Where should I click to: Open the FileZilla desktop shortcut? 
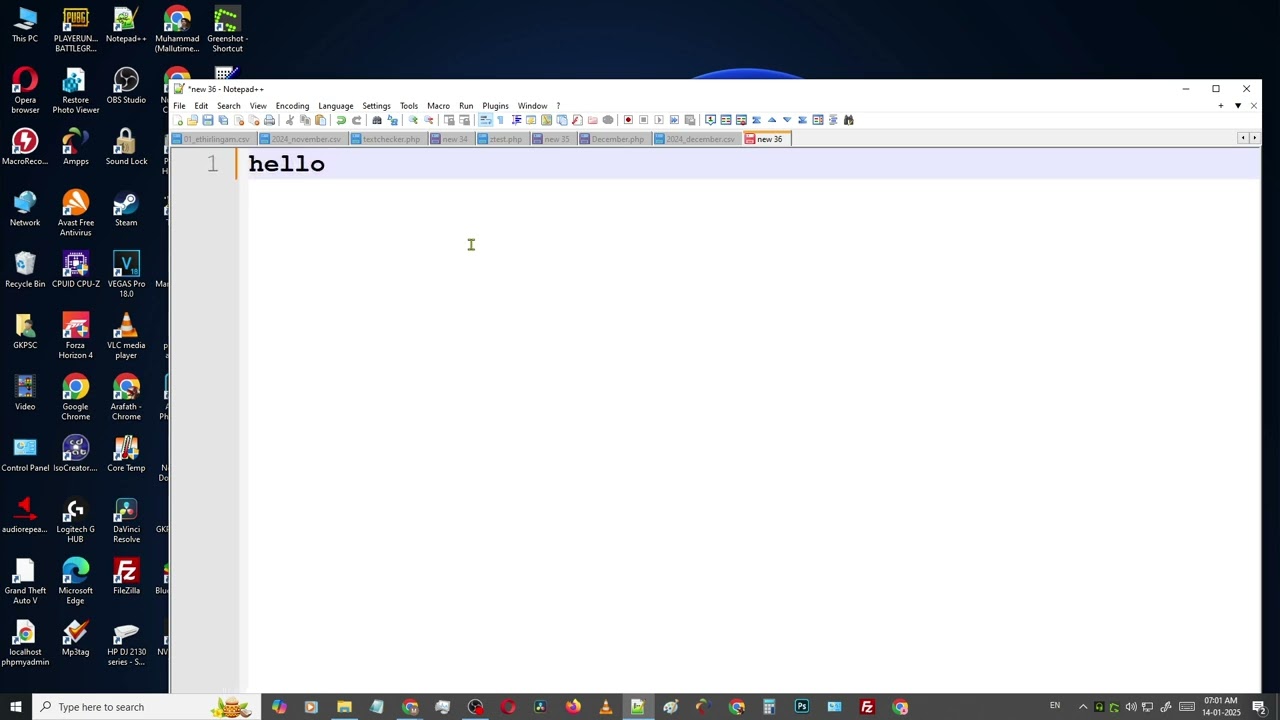pyautogui.click(x=126, y=577)
